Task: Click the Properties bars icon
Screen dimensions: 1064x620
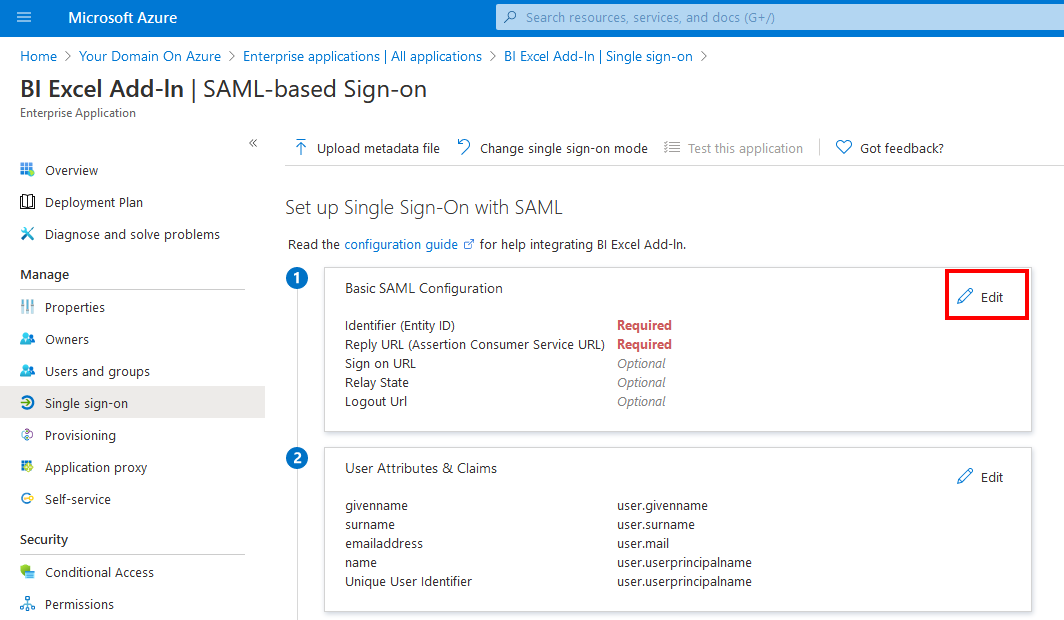Action: 27,307
